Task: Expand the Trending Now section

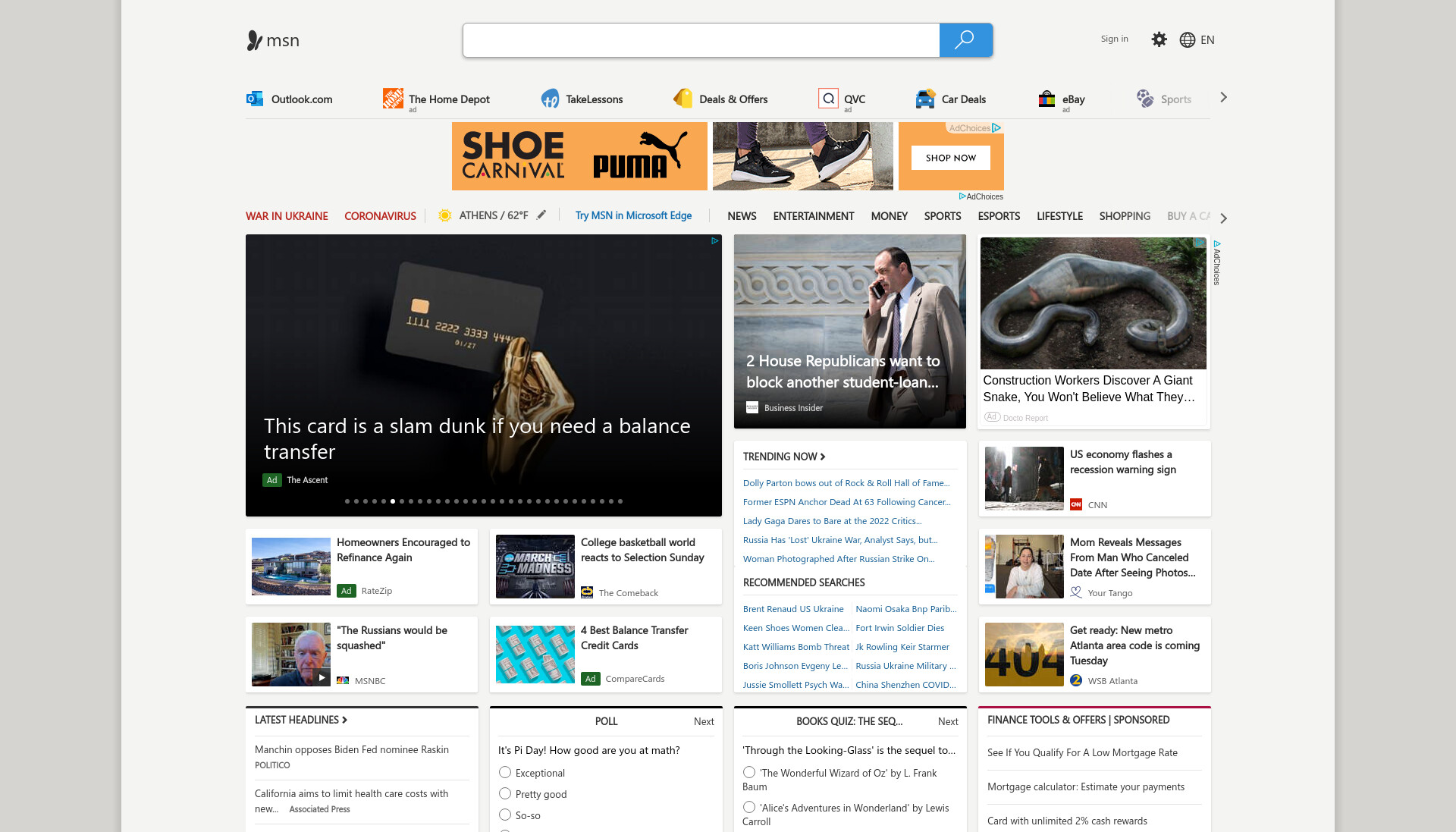Action: pos(784,456)
